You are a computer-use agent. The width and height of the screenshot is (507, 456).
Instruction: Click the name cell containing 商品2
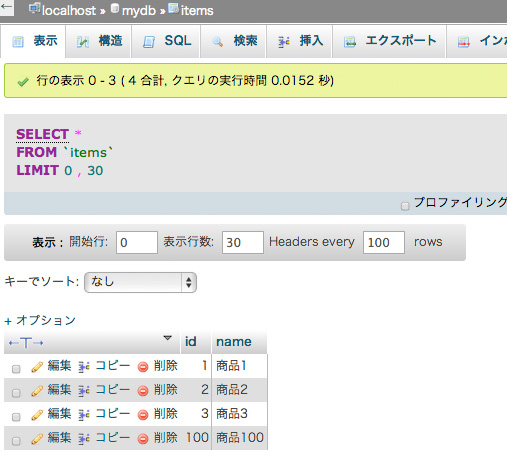[239, 390]
